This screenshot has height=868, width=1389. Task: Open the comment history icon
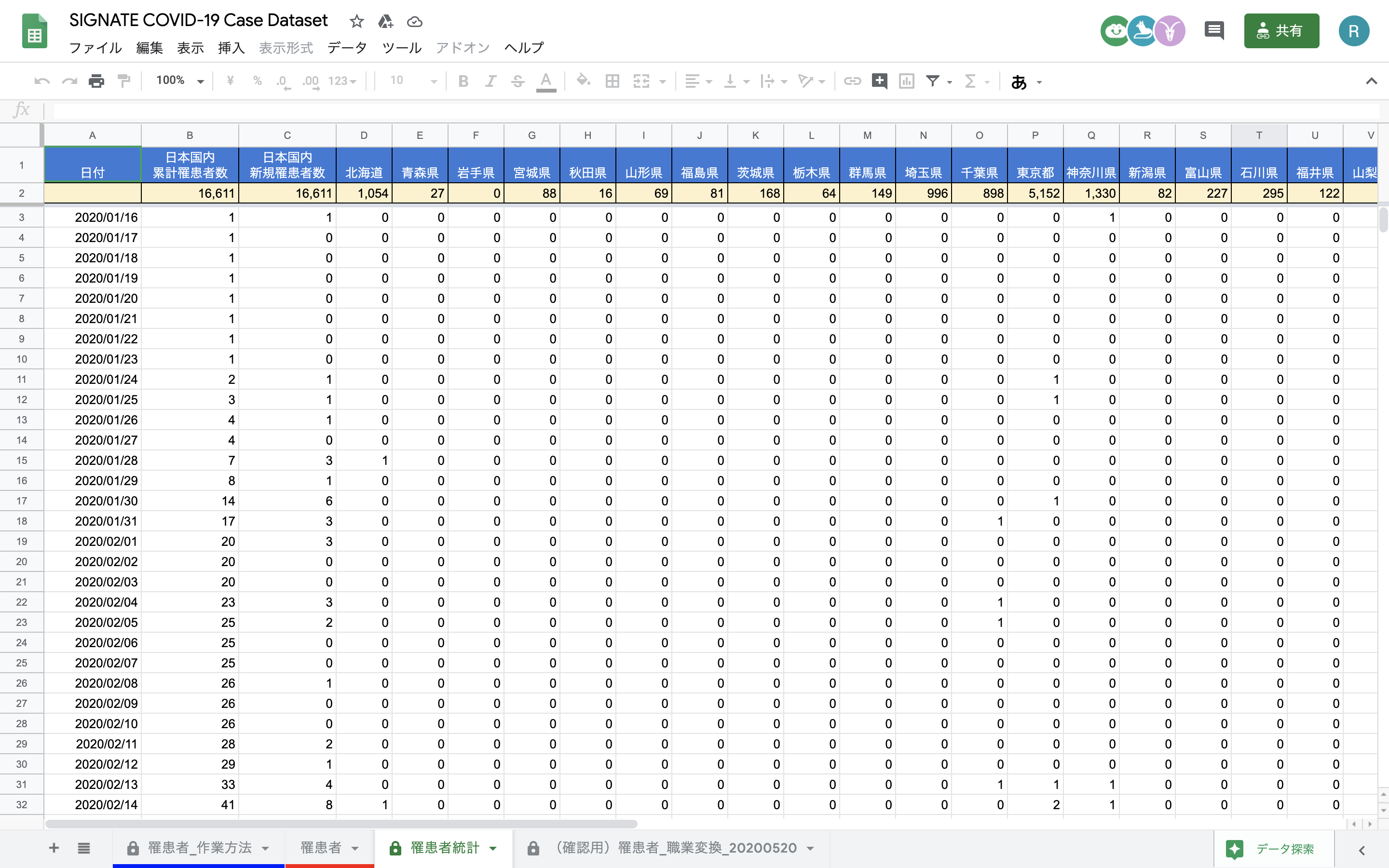[1214, 30]
